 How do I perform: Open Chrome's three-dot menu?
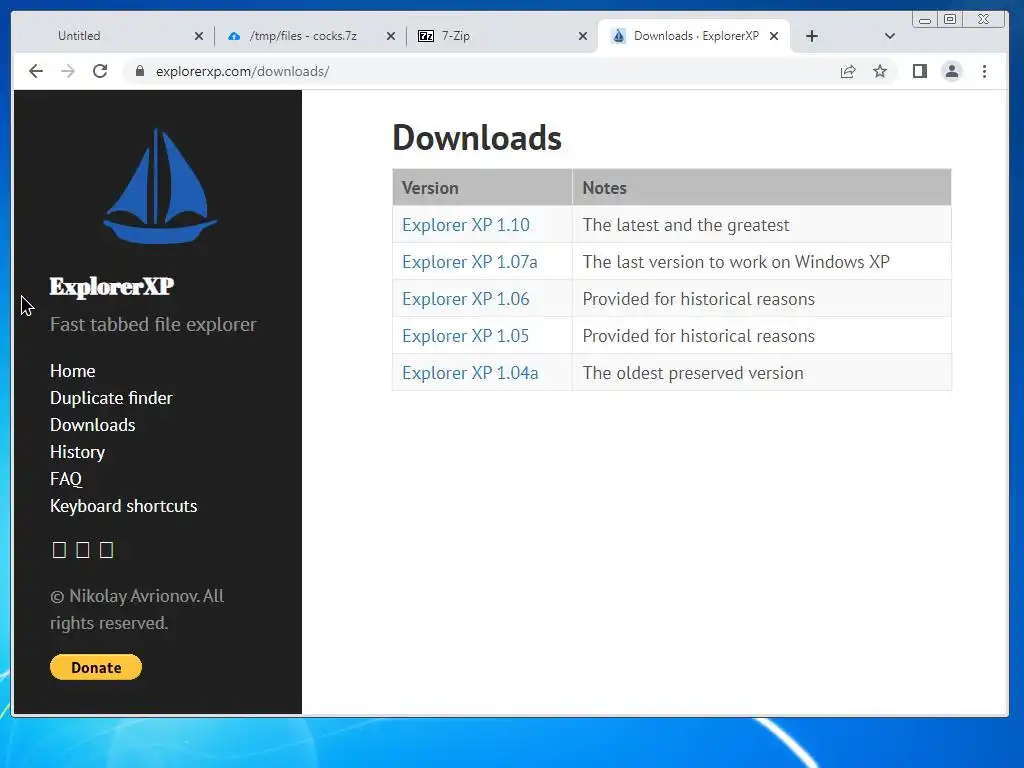click(x=984, y=71)
